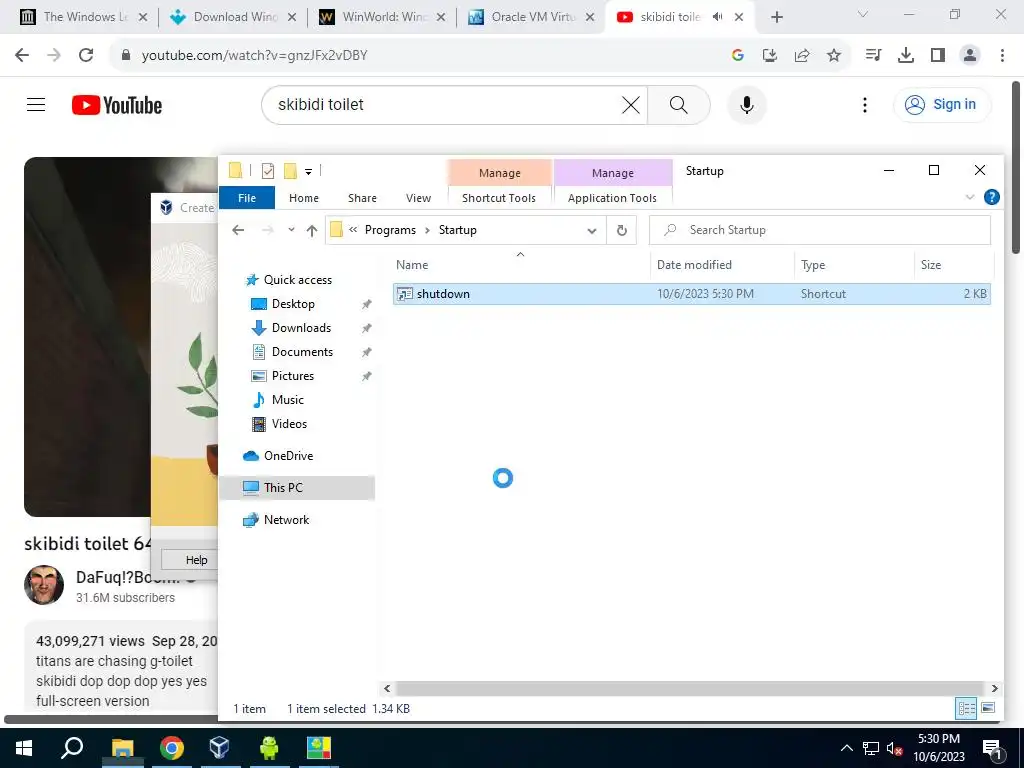Open Explorer help question mark icon
The height and width of the screenshot is (768, 1024).
coord(991,197)
